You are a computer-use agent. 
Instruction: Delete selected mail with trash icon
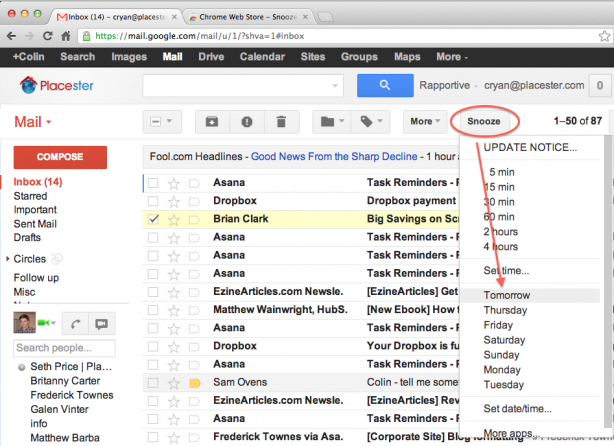(x=281, y=122)
